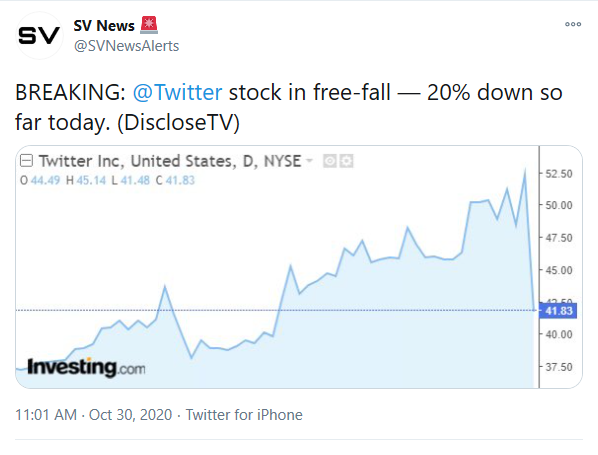The height and width of the screenshot is (455, 598).
Task: Open the @Twitter mention link
Action: pyautogui.click(x=177, y=92)
